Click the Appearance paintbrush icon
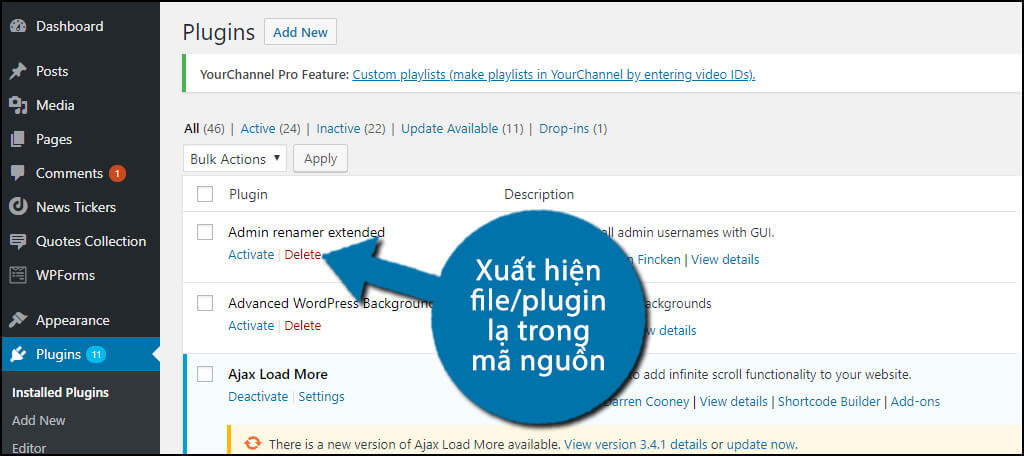 [18, 321]
